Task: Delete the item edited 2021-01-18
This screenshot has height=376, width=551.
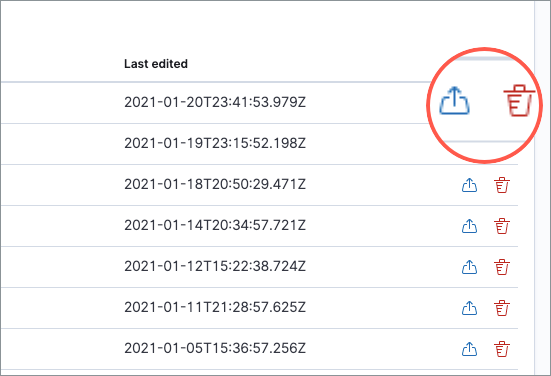Action: pyautogui.click(x=502, y=185)
